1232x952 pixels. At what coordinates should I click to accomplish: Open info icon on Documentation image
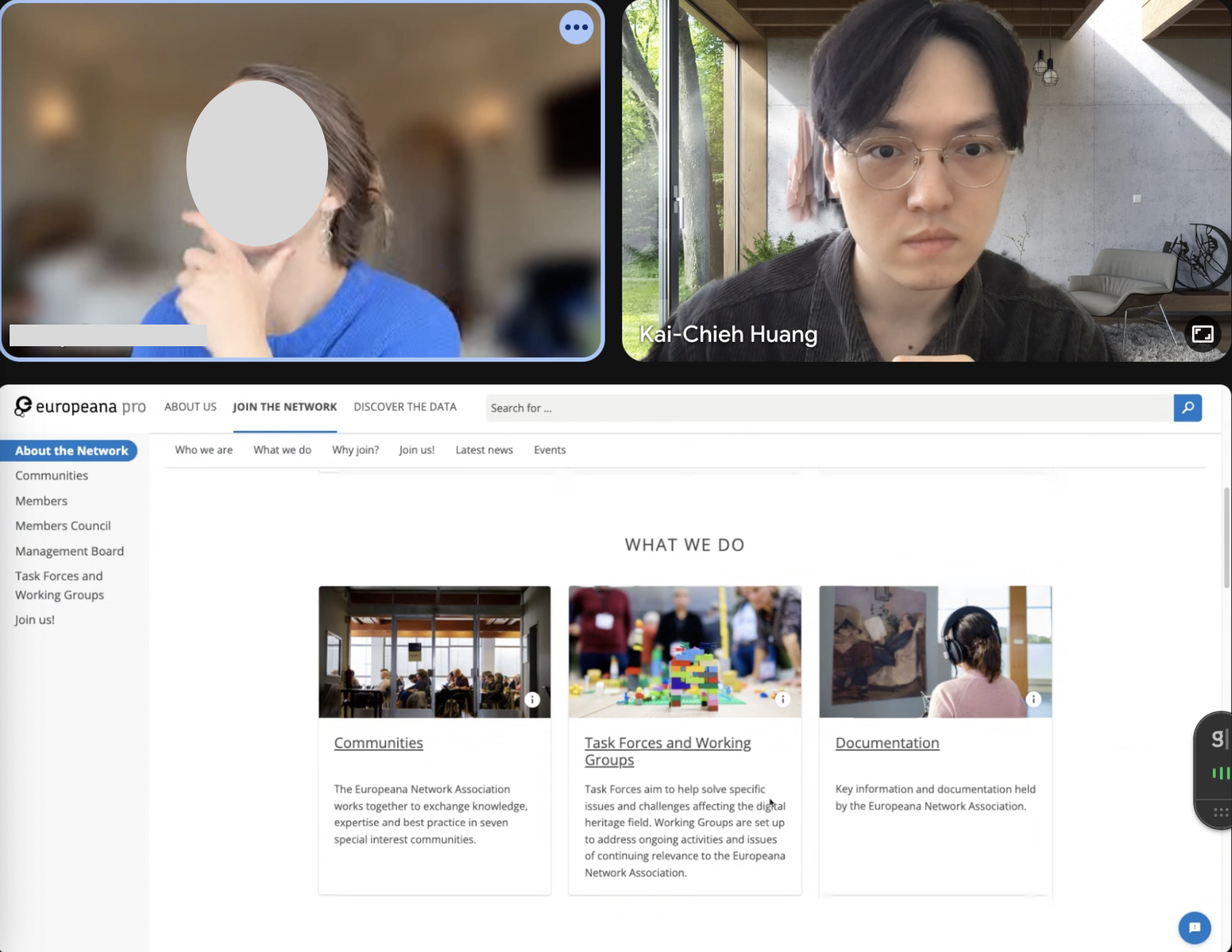coord(1033,699)
